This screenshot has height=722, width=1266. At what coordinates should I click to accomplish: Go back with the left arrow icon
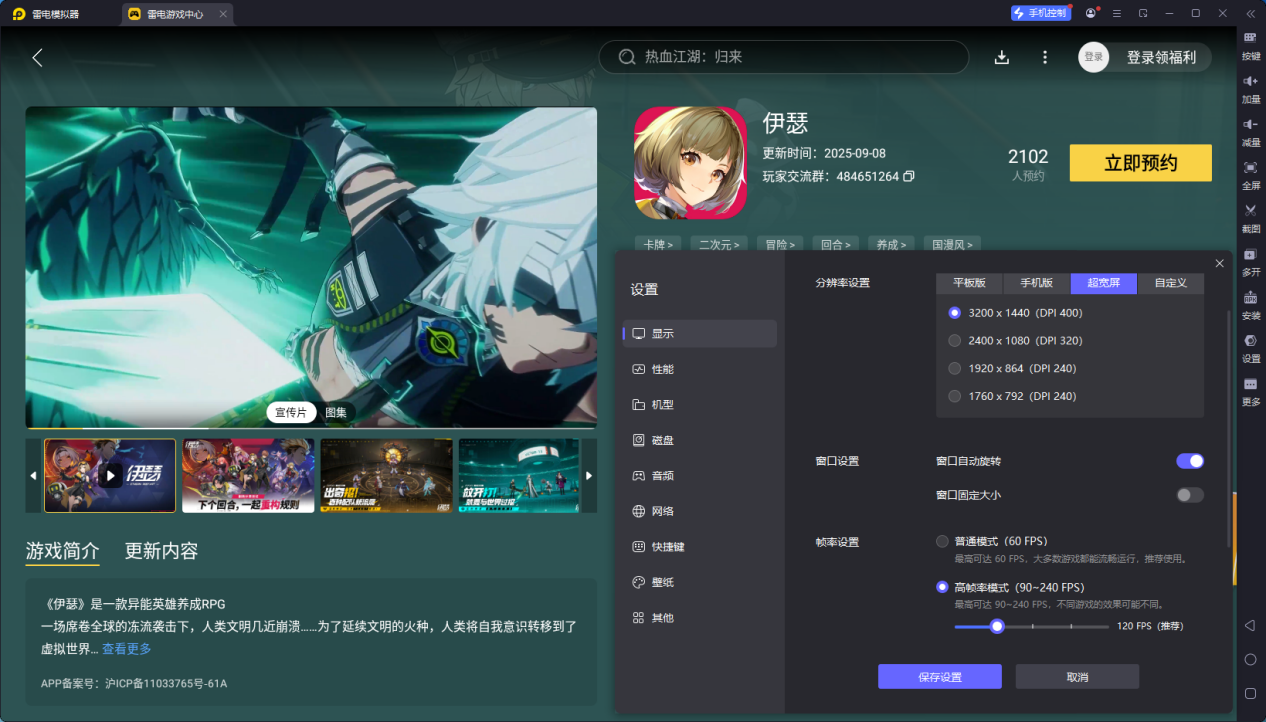click(37, 57)
